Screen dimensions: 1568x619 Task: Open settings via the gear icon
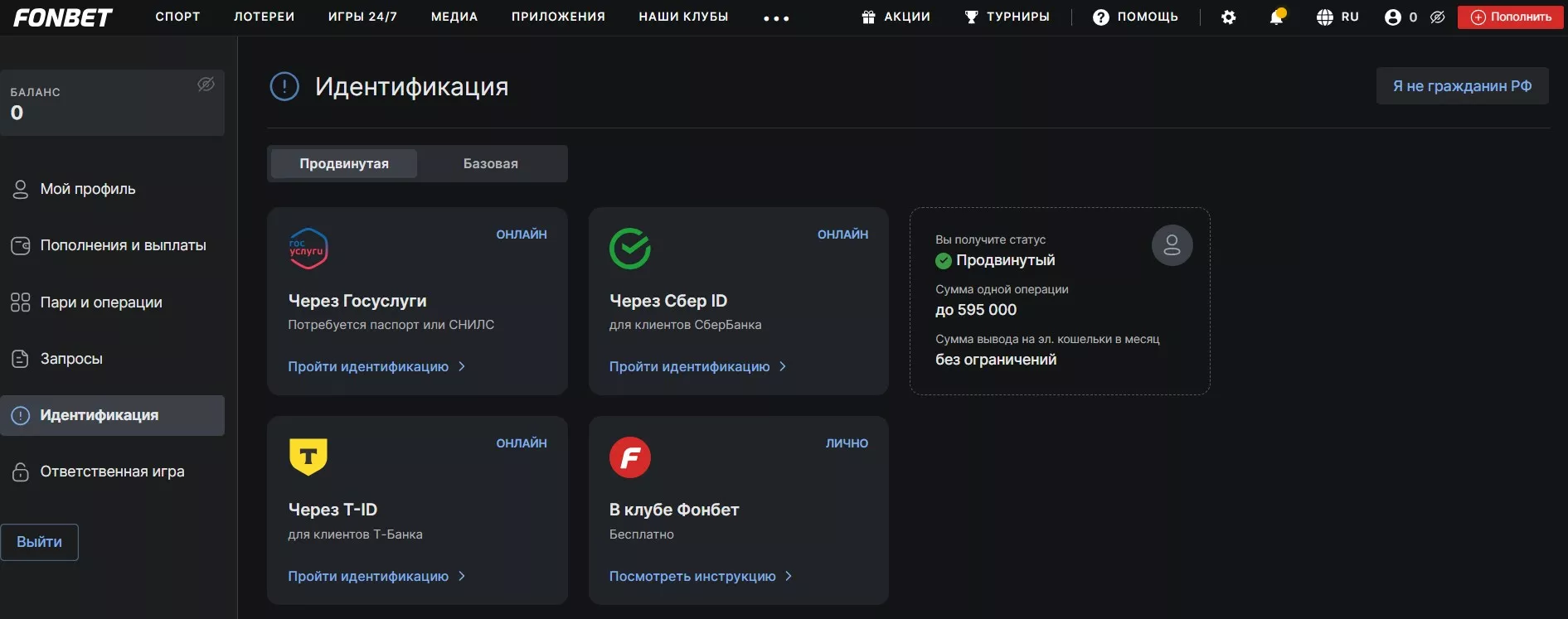point(1228,17)
